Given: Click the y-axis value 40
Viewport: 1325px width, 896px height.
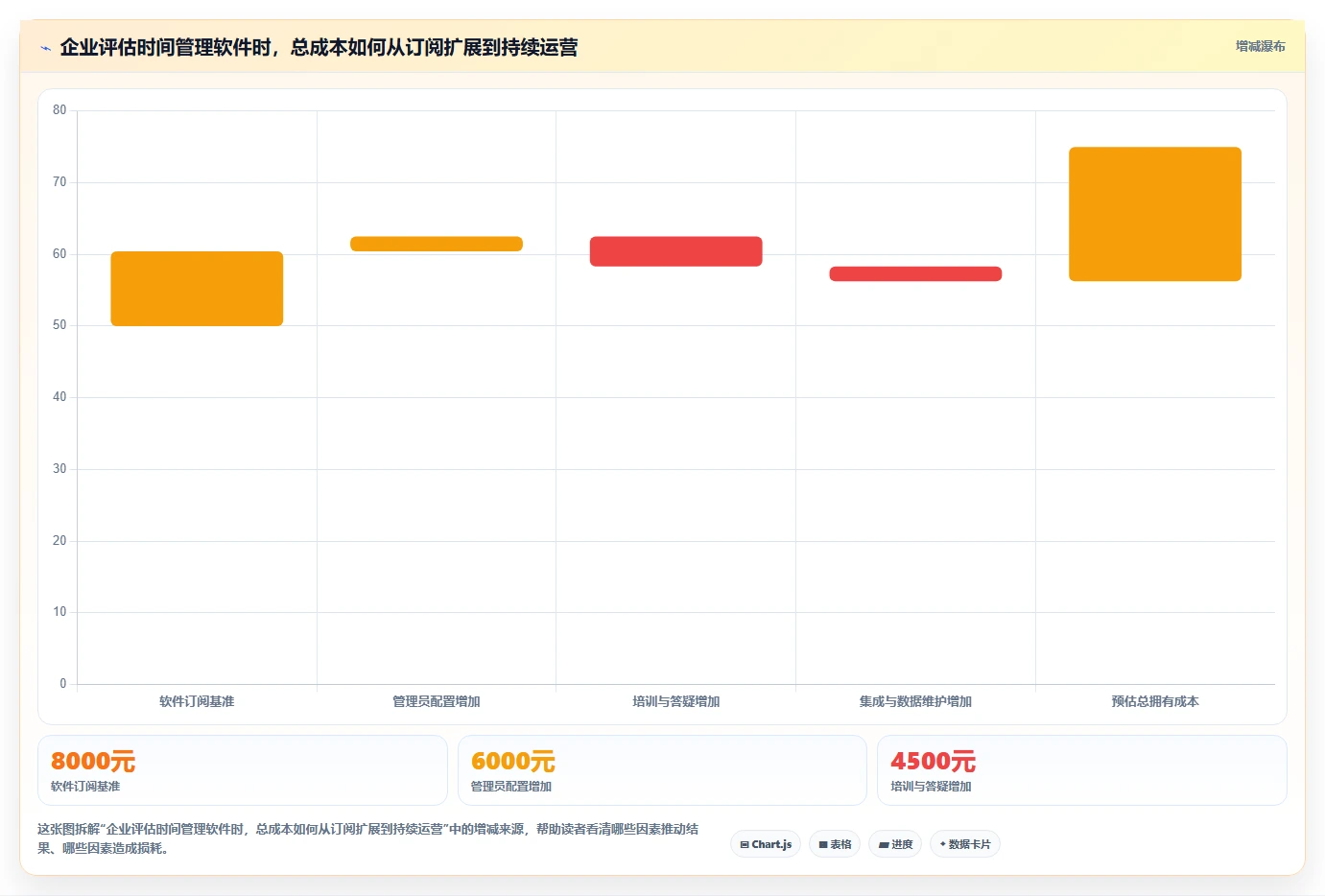Looking at the screenshot, I should [59, 397].
